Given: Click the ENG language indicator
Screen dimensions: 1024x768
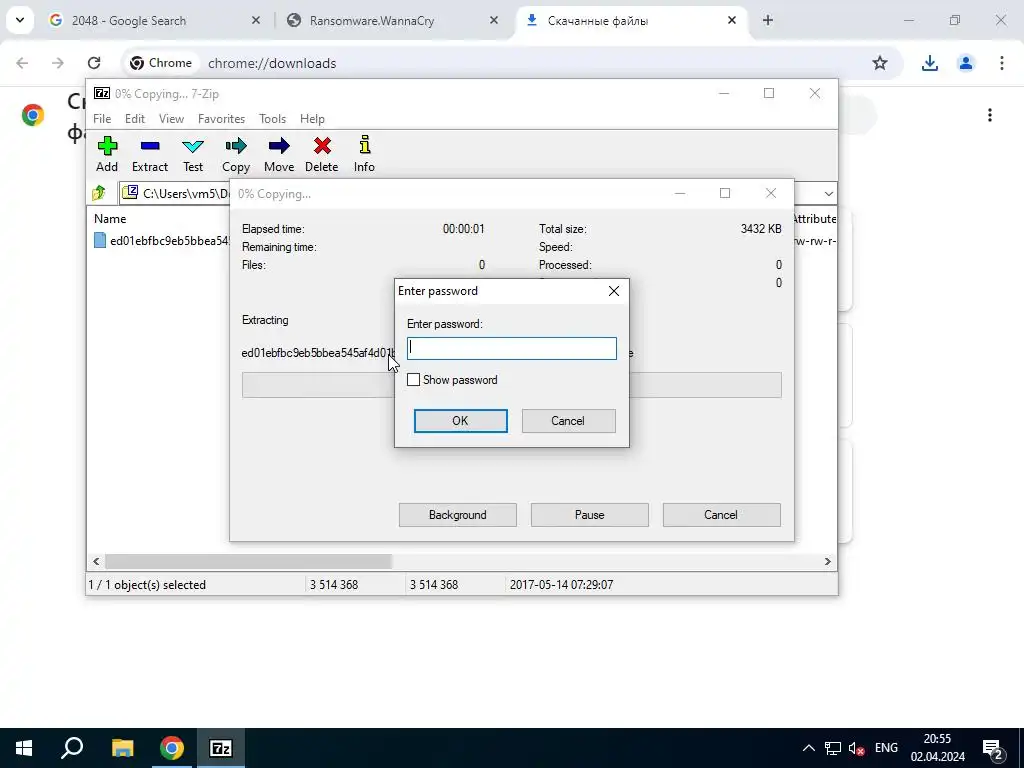Looking at the screenshot, I should 886,748.
